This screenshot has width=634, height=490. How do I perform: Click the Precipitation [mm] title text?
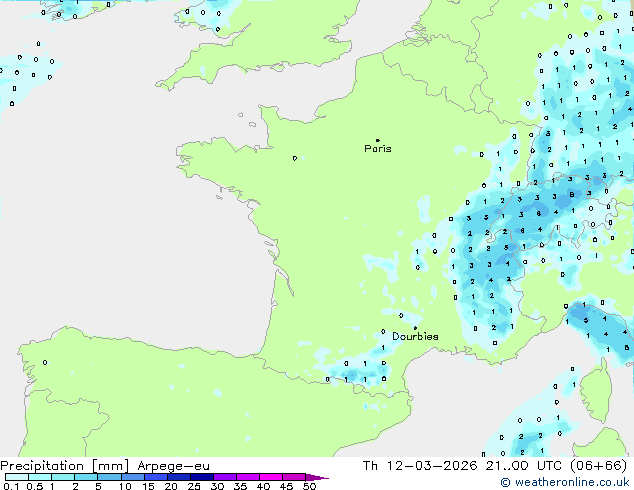click(x=64, y=466)
